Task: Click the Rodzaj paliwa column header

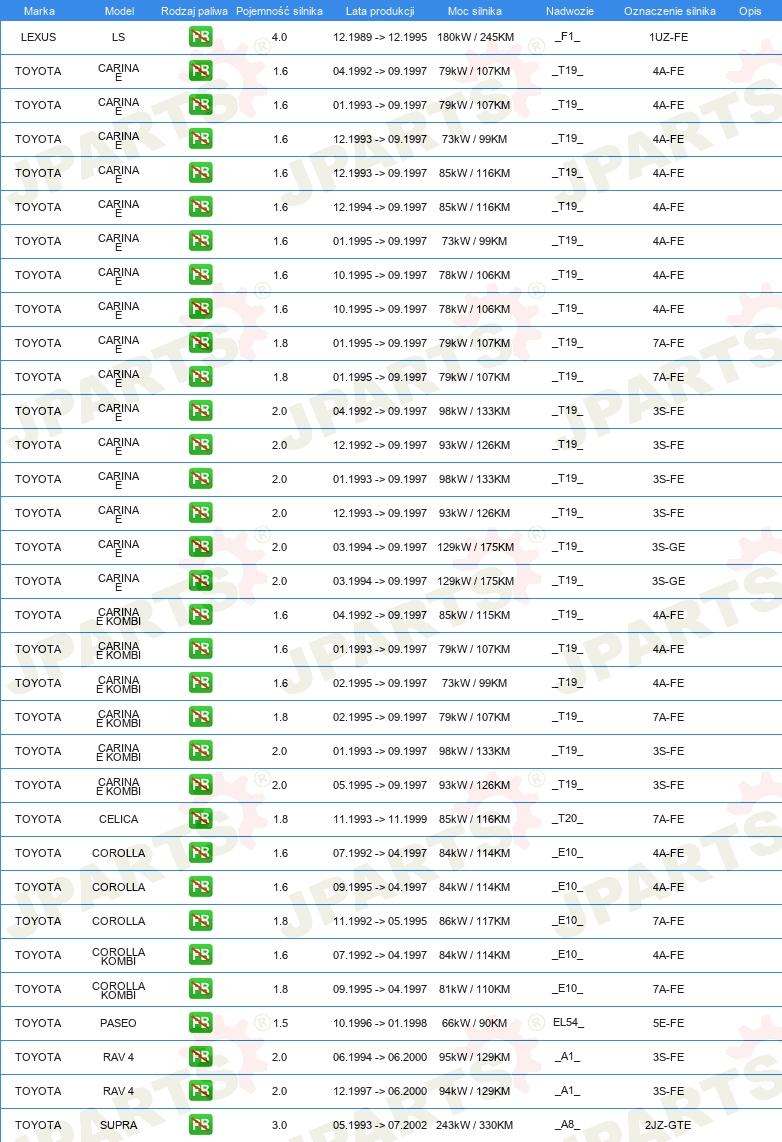Action: pos(194,11)
